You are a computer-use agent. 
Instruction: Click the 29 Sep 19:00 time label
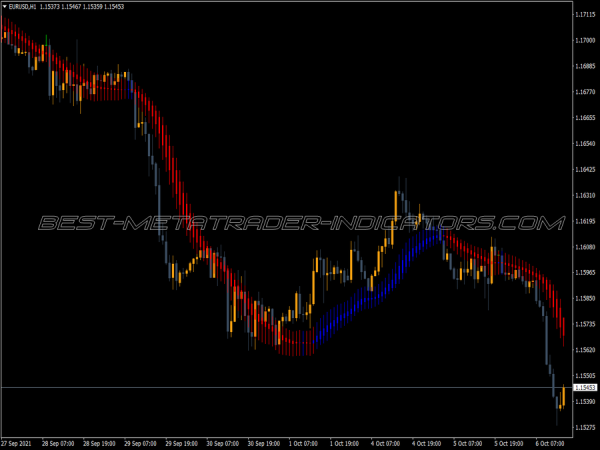tap(184, 442)
